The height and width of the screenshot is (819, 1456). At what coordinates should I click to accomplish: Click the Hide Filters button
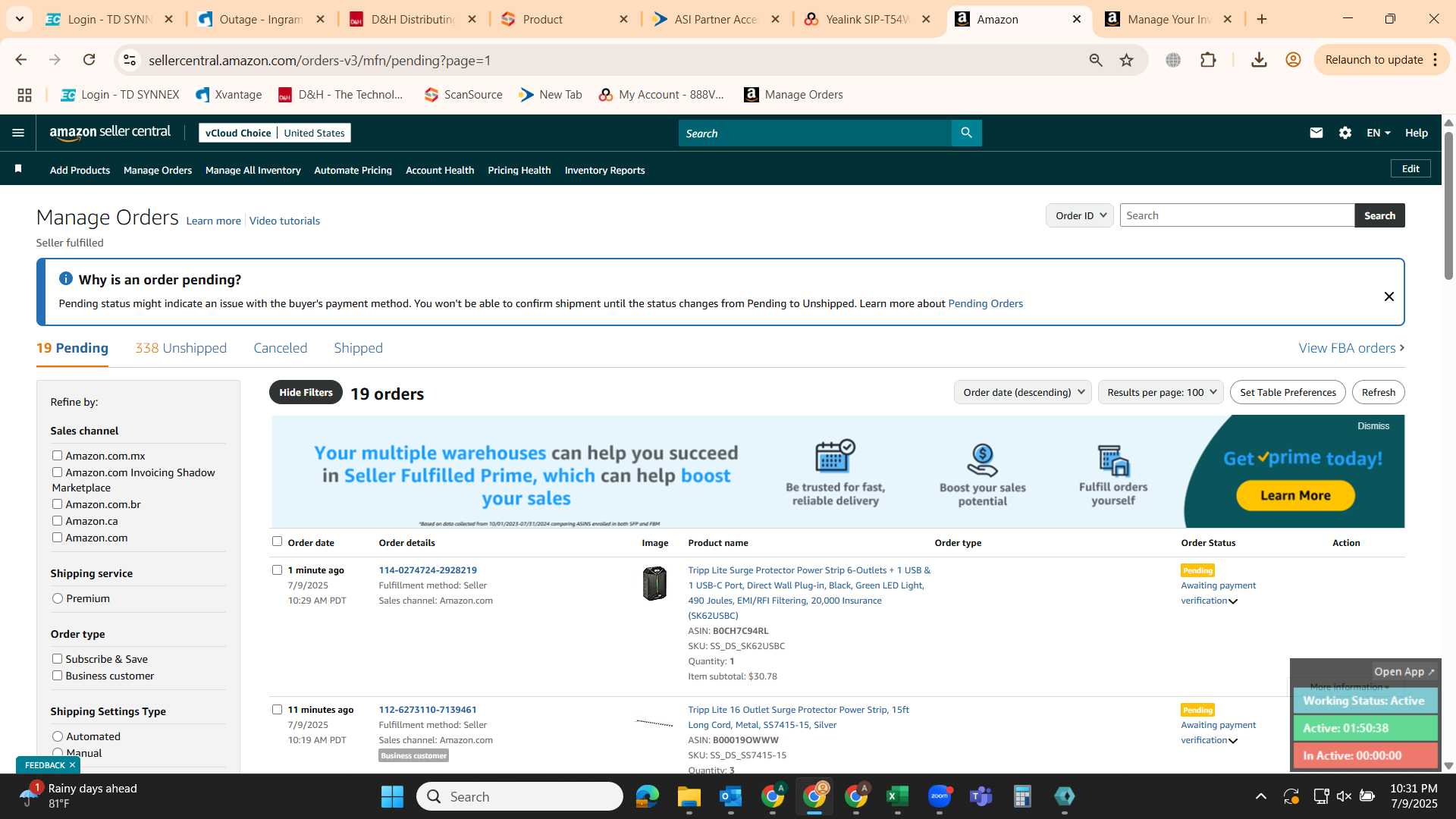pyautogui.click(x=306, y=392)
